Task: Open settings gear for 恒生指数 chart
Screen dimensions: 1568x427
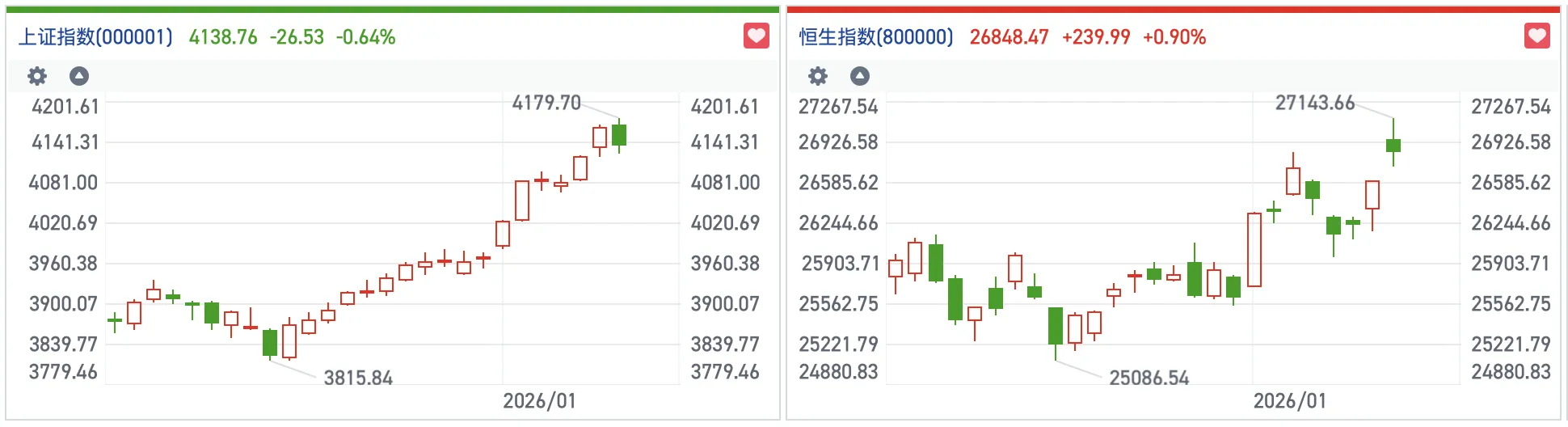Action: coord(818,76)
